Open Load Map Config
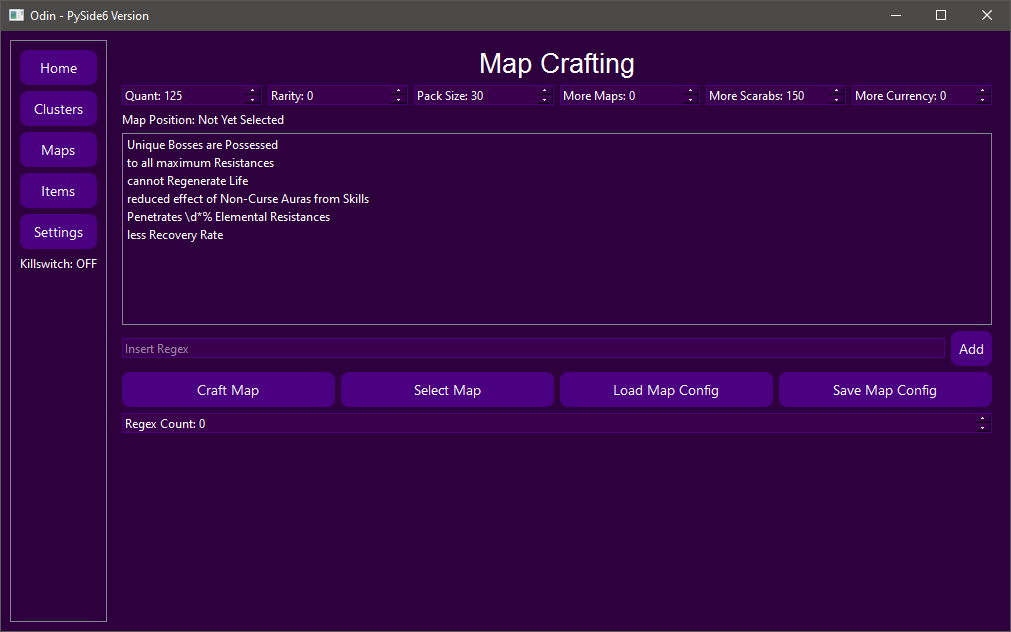Image resolution: width=1011 pixels, height=632 pixels. [666, 389]
